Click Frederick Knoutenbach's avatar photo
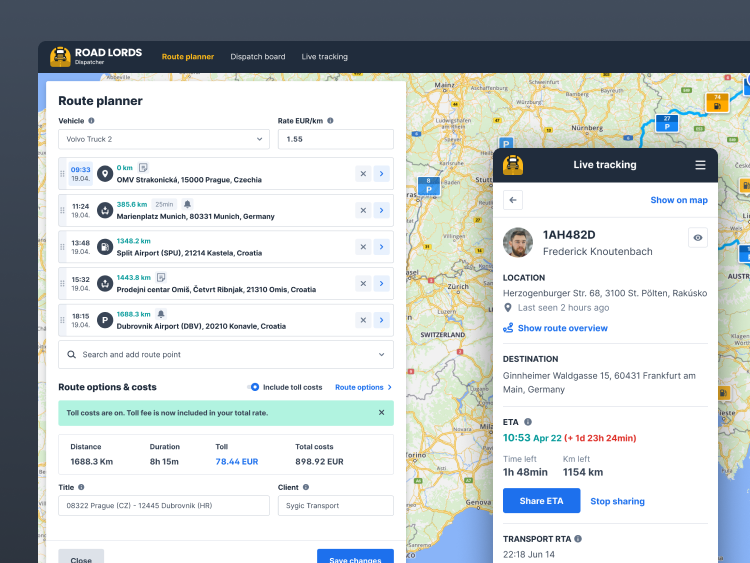This screenshot has height=563, width=750. pyautogui.click(x=518, y=243)
